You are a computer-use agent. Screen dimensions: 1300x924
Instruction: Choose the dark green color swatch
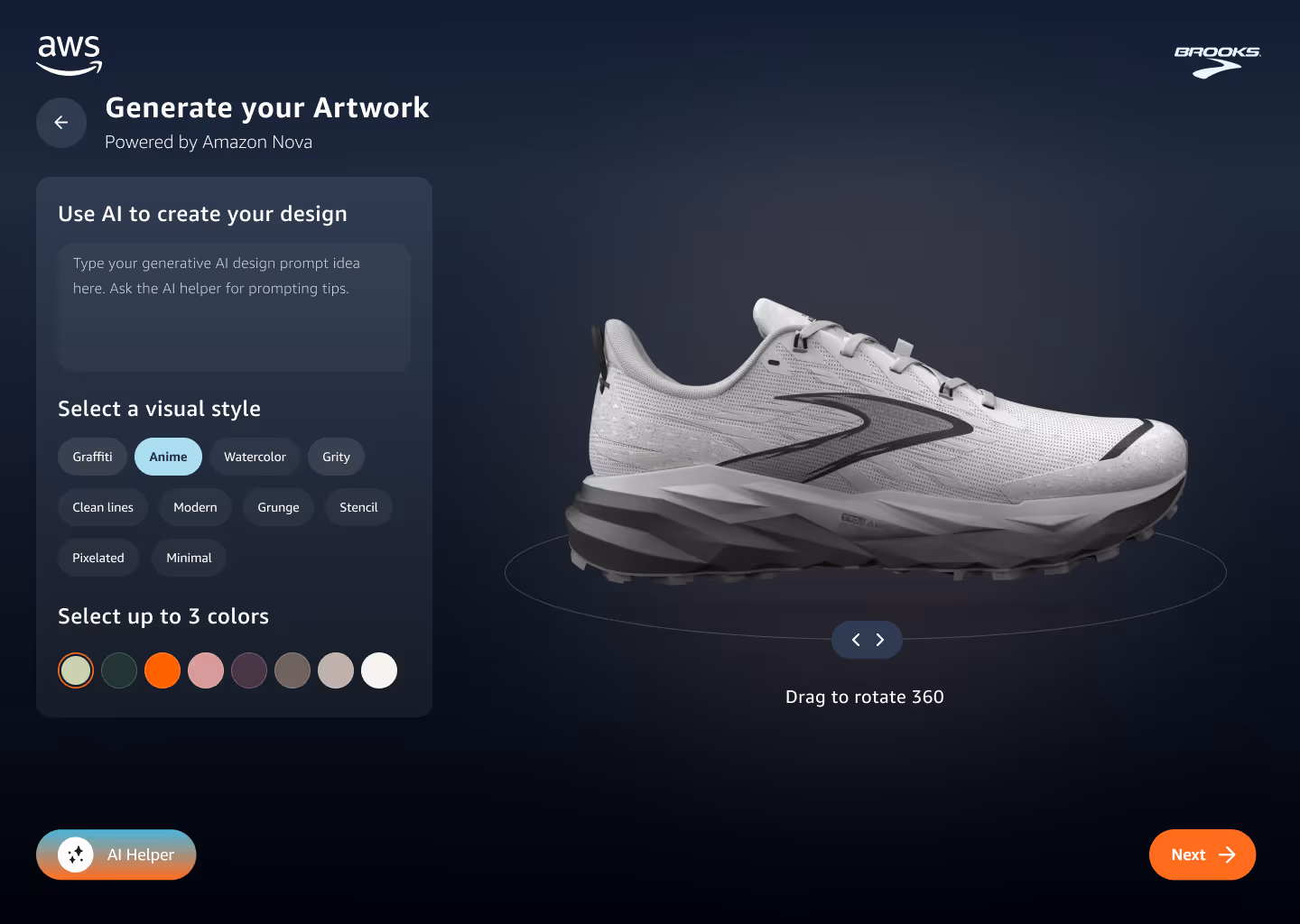coord(119,670)
